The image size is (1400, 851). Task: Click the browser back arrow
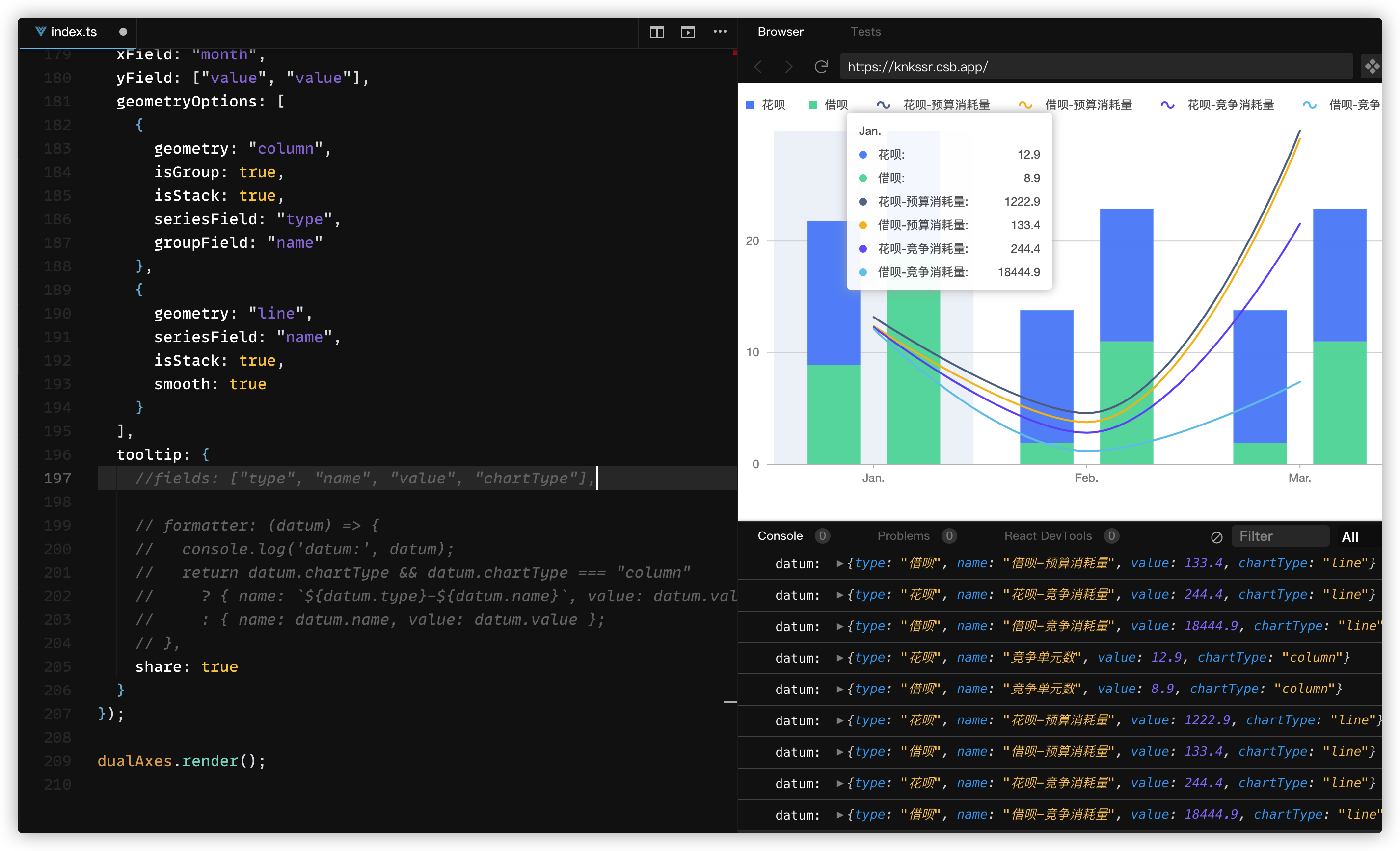click(x=758, y=67)
